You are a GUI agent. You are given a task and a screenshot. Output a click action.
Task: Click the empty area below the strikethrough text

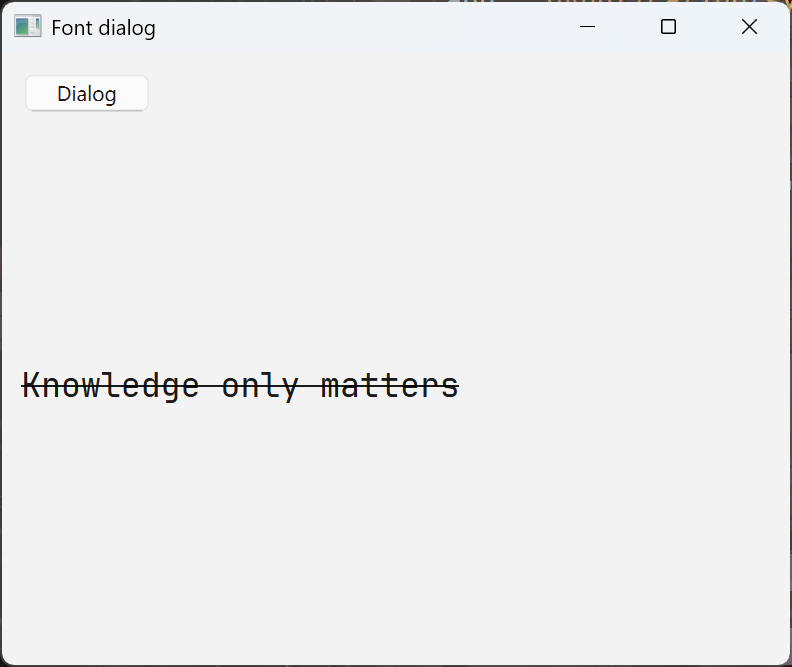[x=240, y=520]
